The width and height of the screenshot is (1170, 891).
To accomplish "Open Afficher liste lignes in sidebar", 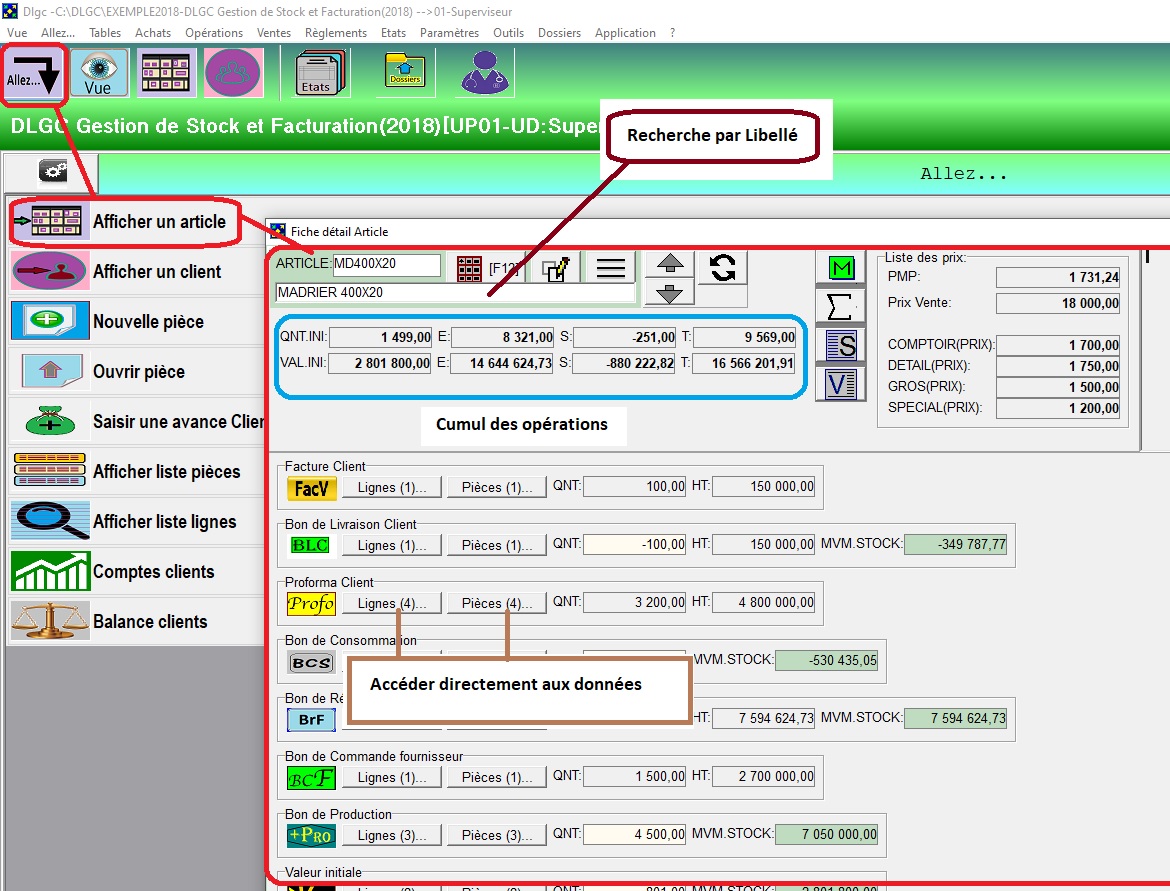I will (x=137, y=522).
